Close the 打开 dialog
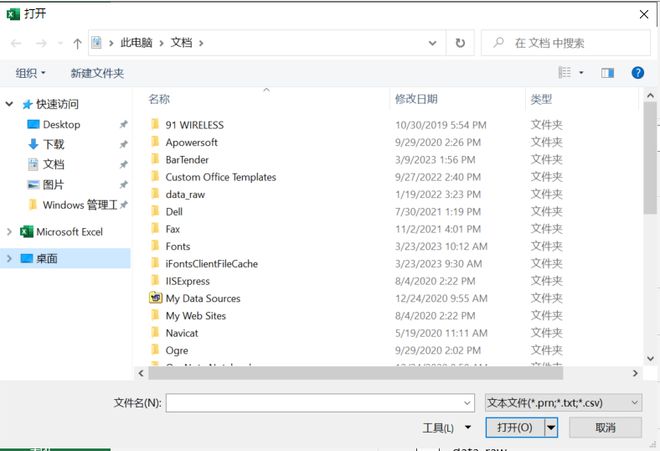 pos(644,14)
